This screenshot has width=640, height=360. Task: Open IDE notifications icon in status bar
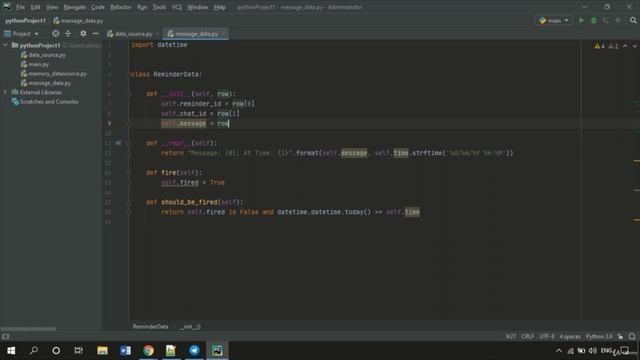632,336
